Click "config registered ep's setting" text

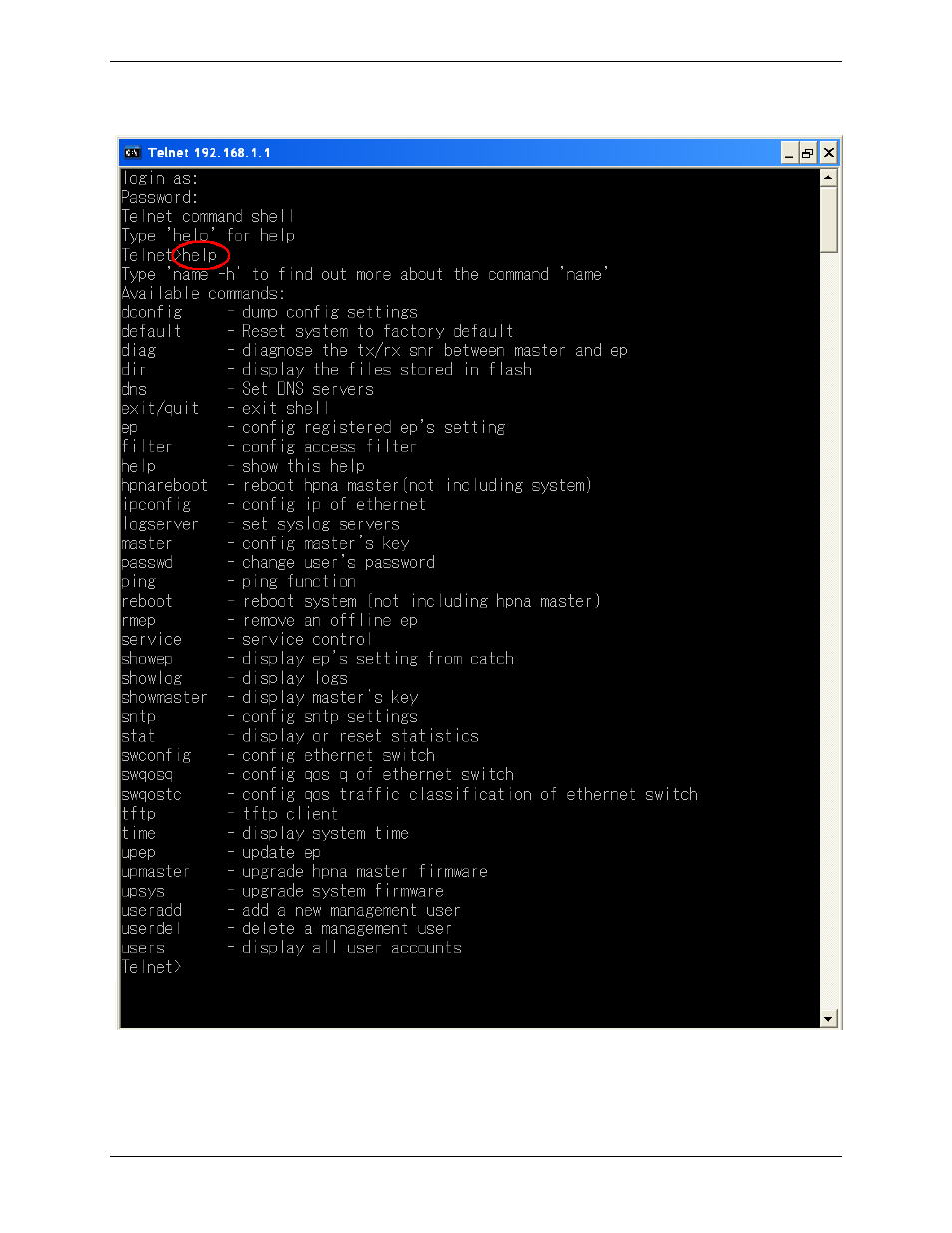pos(374,428)
